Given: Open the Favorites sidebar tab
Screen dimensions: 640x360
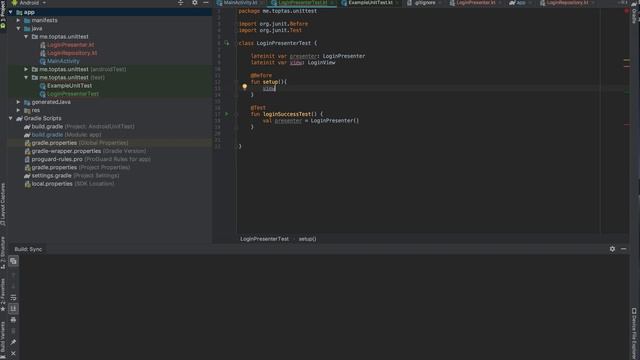Looking at the screenshot, I should pyautogui.click(x=3, y=295).
